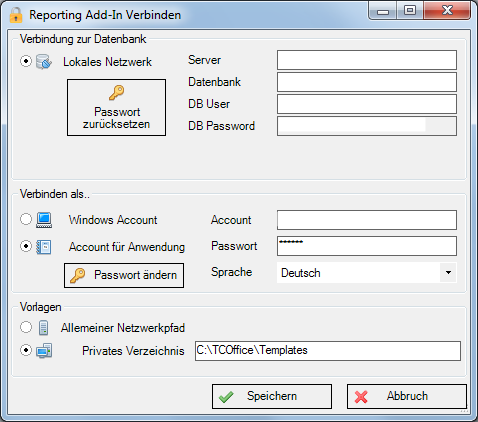478x422 pixels.
Task: Click into the Server text field
Action: (x=367, y=60)
